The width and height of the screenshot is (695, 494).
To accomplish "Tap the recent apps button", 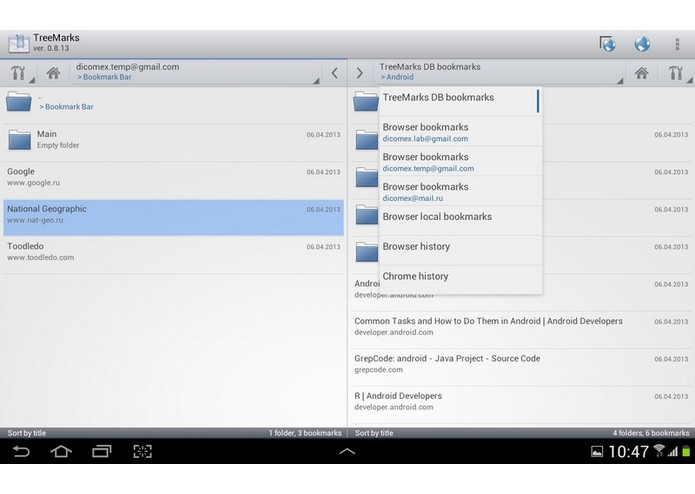I will click(x=102, y=451).
